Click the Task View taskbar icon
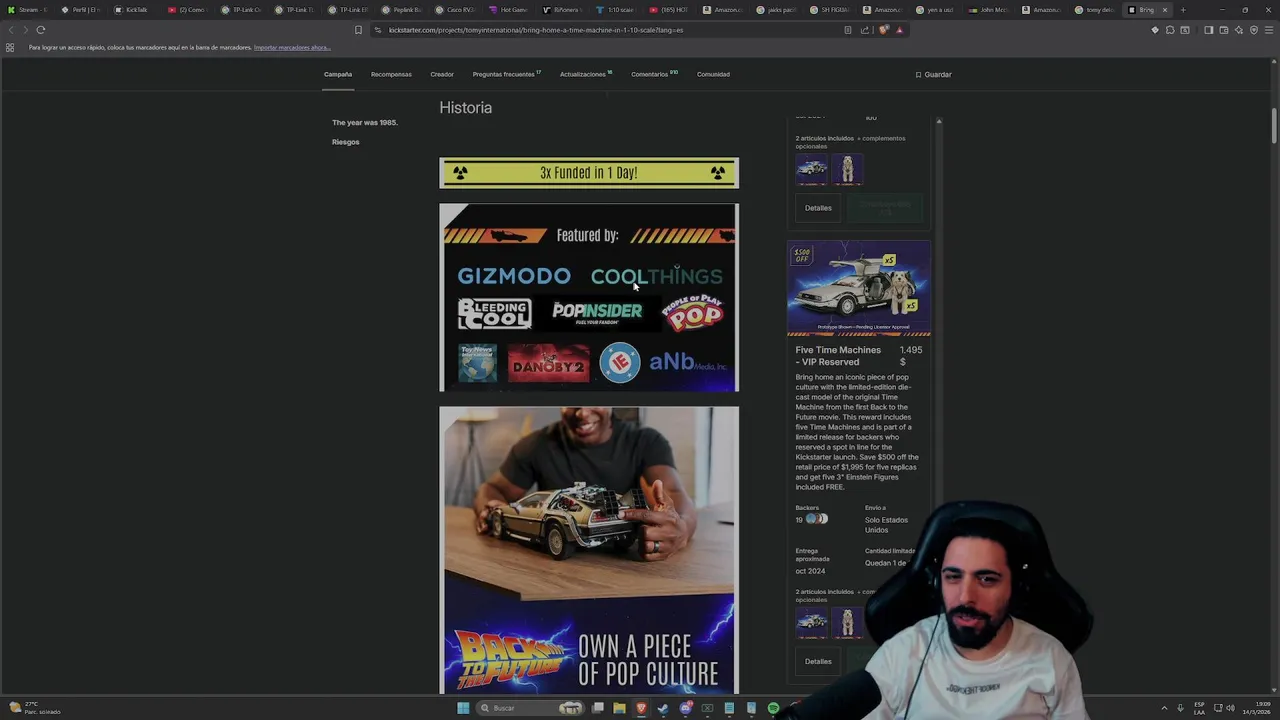Image resolution: width=1280 pixels, height=720 pixels. coord(597,708)
